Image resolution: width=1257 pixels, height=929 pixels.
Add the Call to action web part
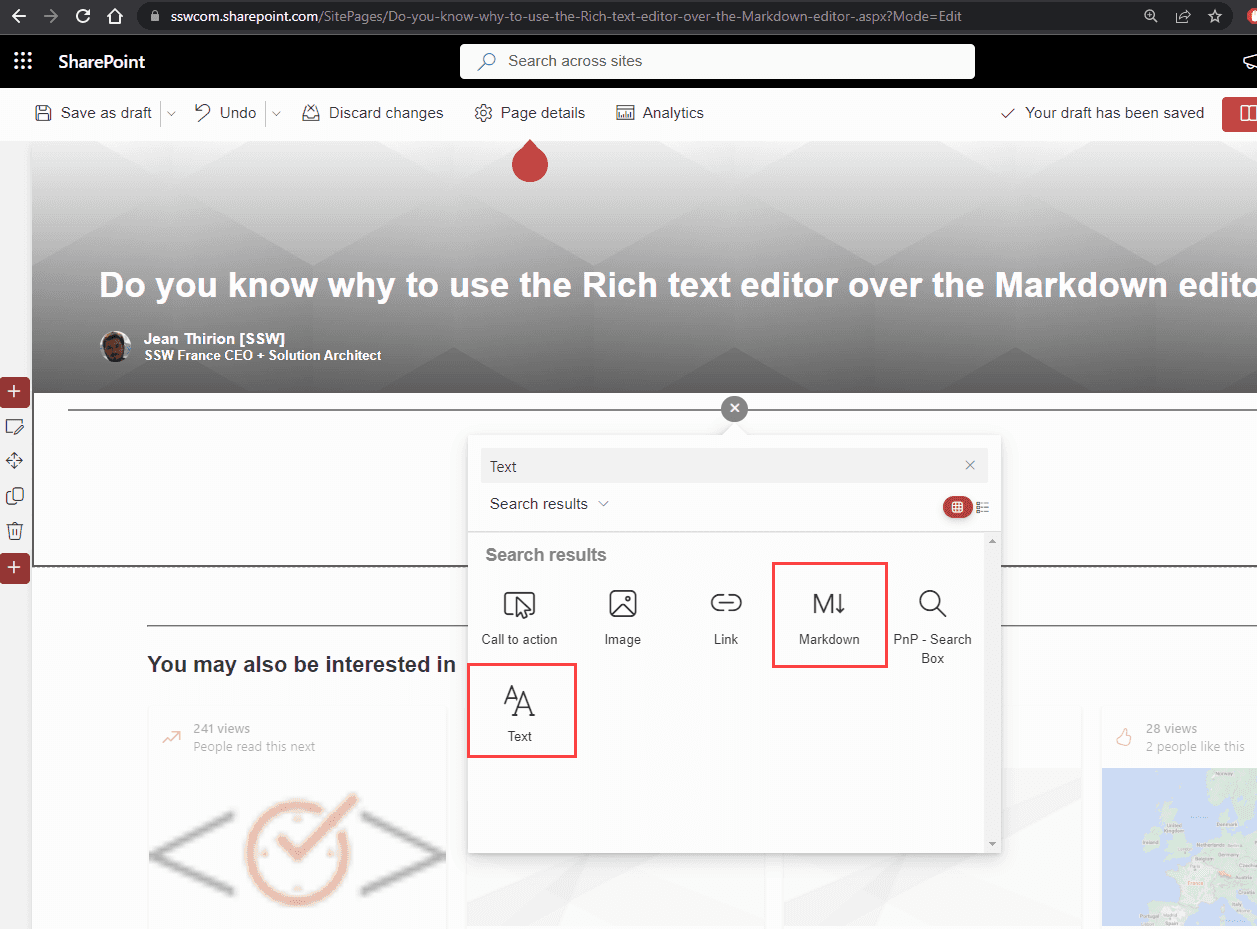(519, 617)
